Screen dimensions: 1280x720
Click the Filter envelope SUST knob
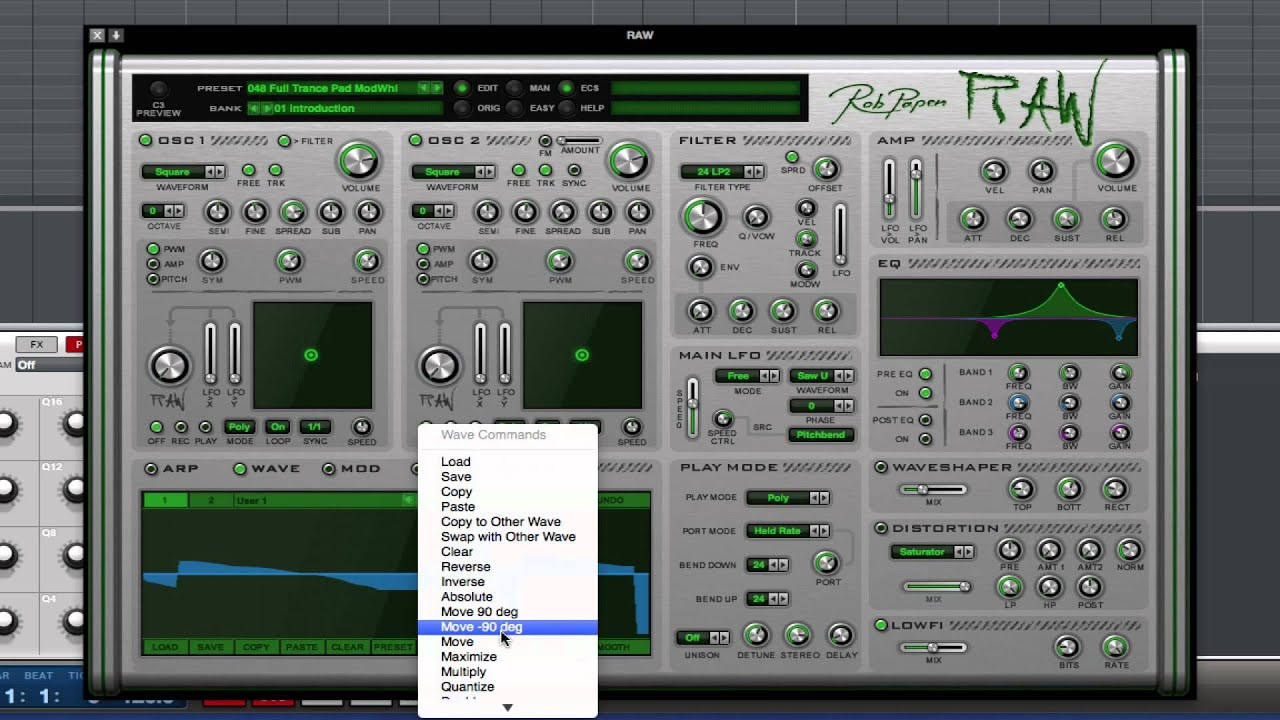point(784,311)
